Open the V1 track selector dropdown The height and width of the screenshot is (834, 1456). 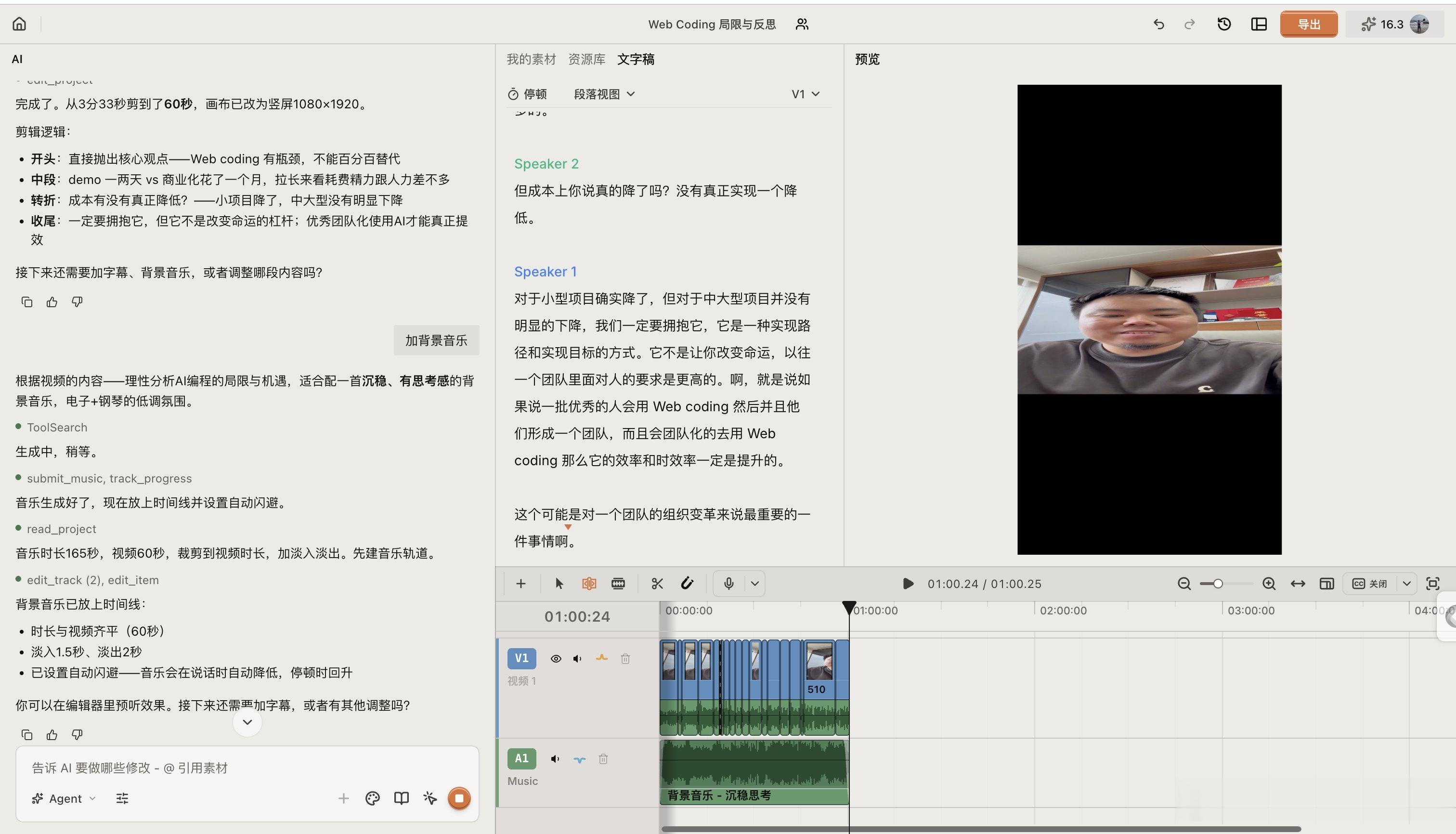pos(806,94)
